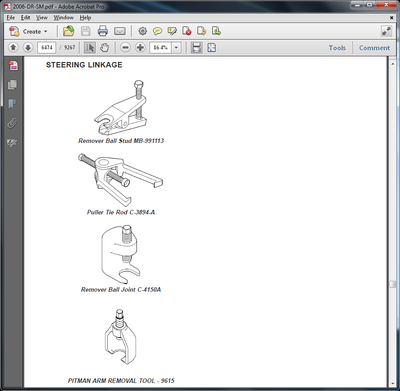Click the delete page icon
The image size is (400, 391).
pos(187,31)
